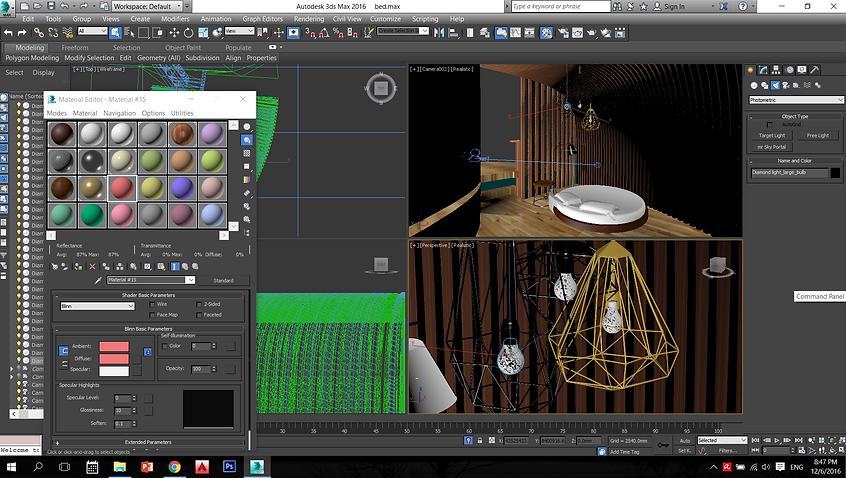846x478 pixels.
Task: Toggle the AutoGrid checkbox
Action: click(770, 125)
